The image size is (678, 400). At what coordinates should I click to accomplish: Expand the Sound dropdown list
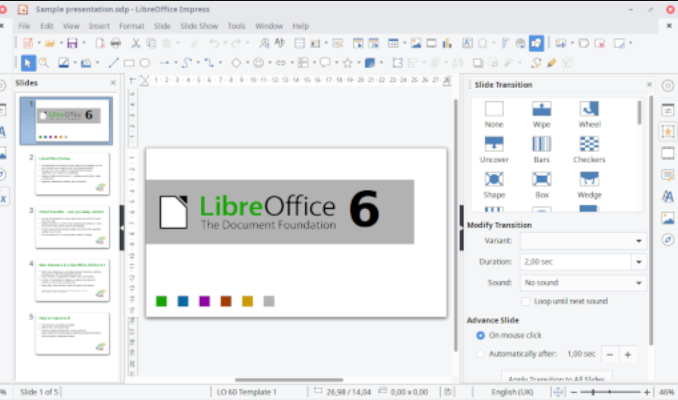pyautogui.click(x=638, y=283)
